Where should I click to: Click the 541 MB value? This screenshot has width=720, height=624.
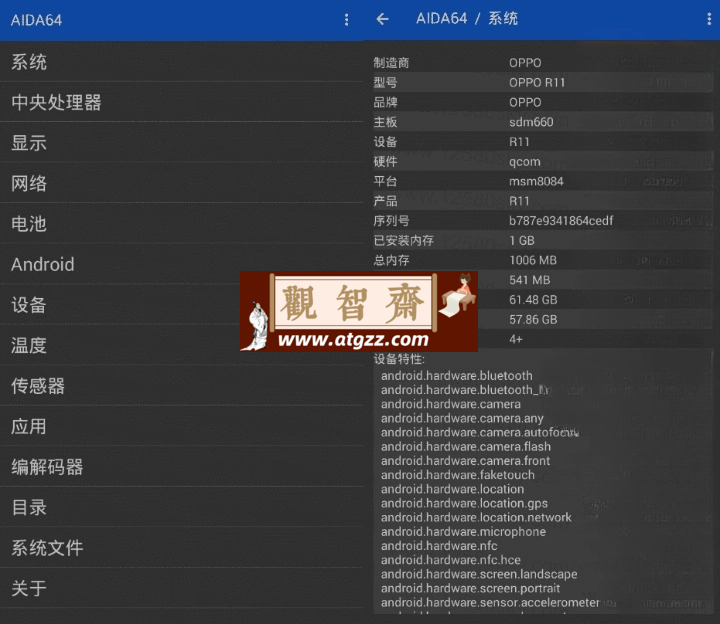[x=529, y=280]
